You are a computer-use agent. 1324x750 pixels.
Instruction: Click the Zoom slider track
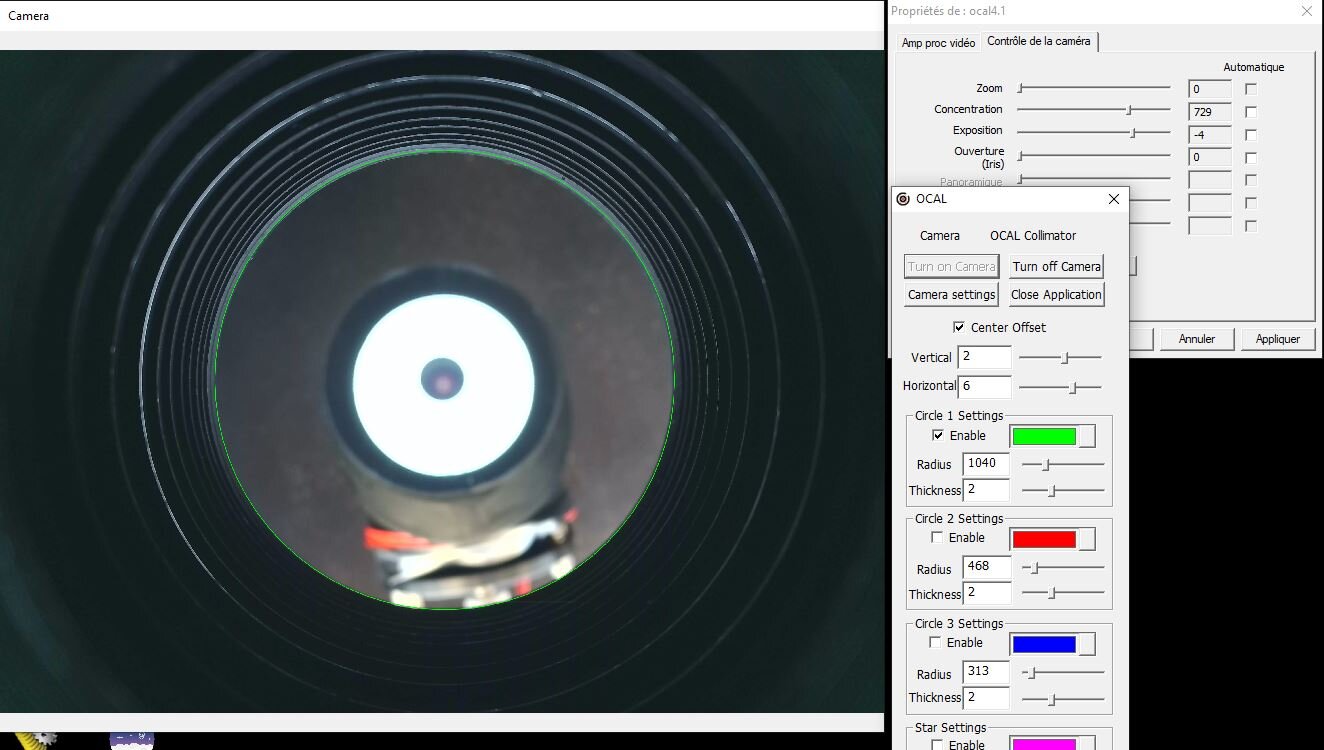(1094, 88)
